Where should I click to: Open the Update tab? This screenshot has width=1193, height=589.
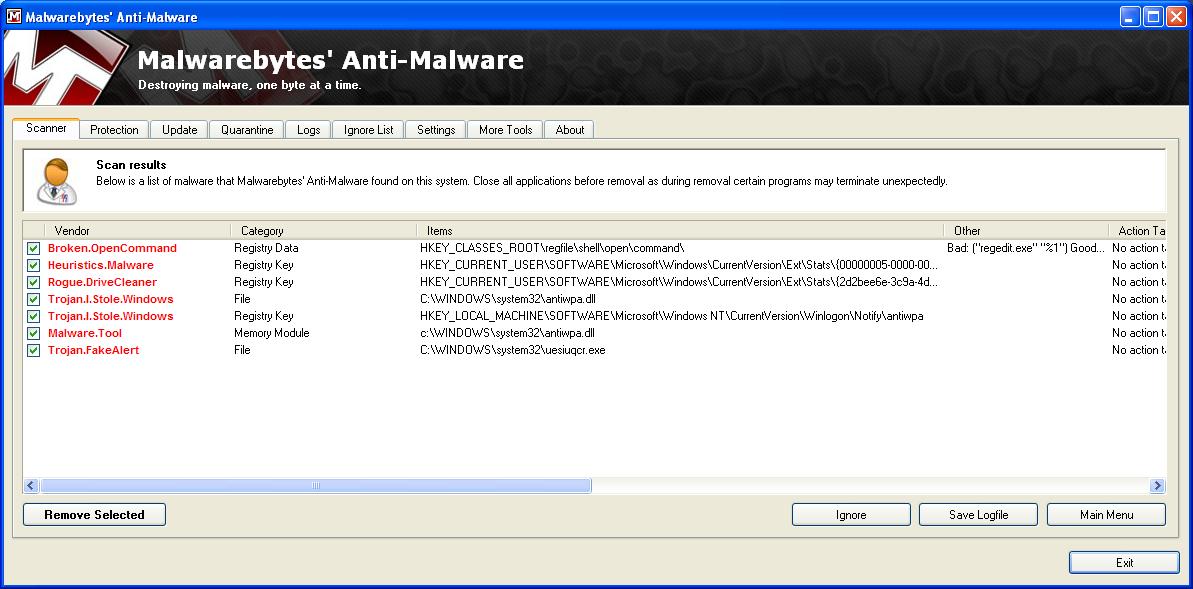[x=180, y=130]
